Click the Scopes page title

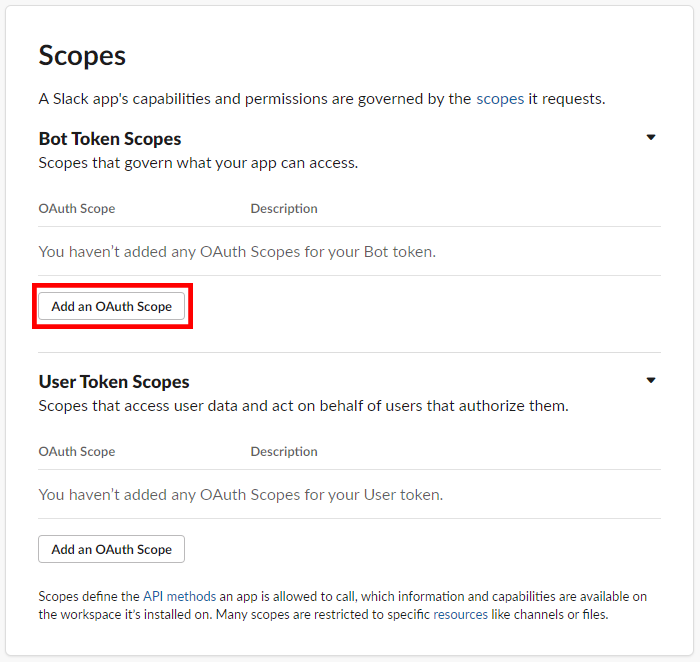click(82, 55)
